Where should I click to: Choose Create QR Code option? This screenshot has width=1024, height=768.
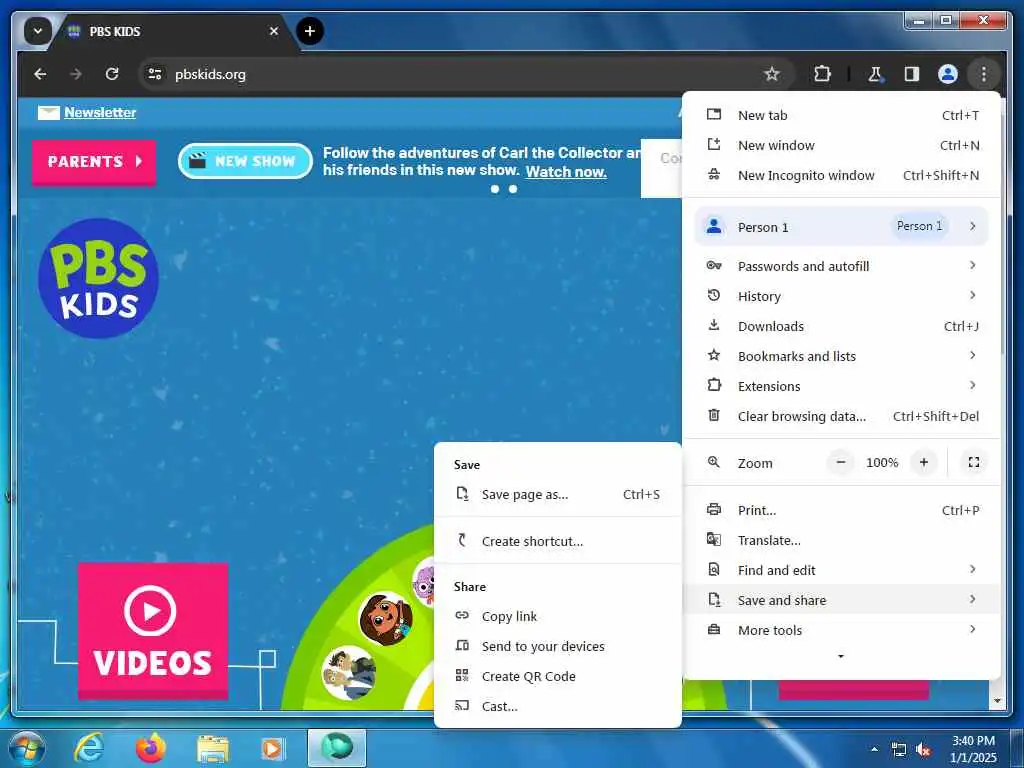coord(558,676)
